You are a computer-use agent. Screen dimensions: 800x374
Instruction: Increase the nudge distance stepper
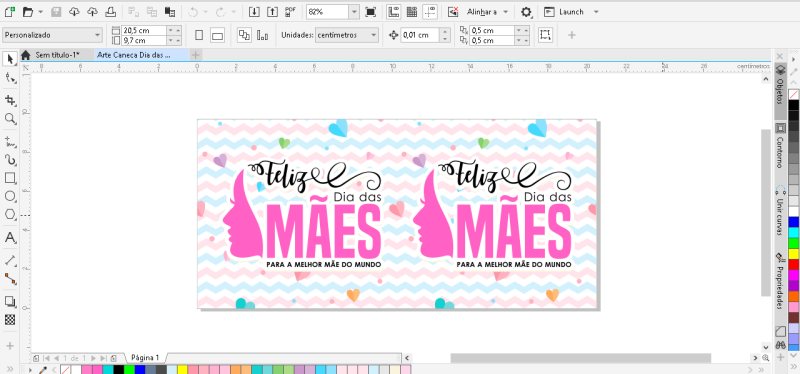(x=445, y=32)
